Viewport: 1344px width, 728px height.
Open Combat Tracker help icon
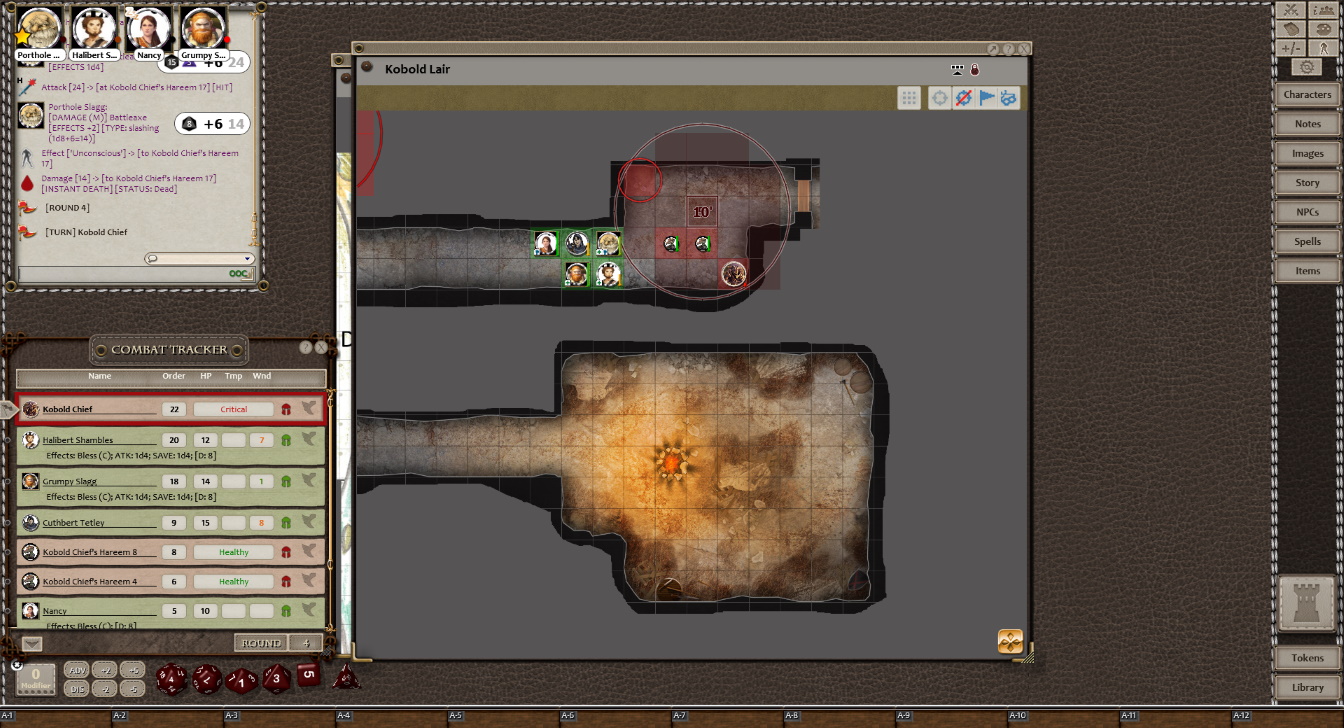click(305, 348)
